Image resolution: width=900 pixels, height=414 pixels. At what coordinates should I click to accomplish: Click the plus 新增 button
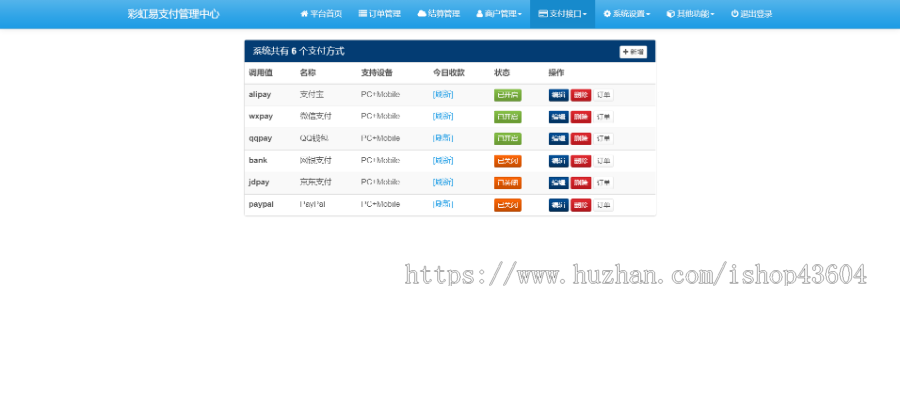pos(633,52)
